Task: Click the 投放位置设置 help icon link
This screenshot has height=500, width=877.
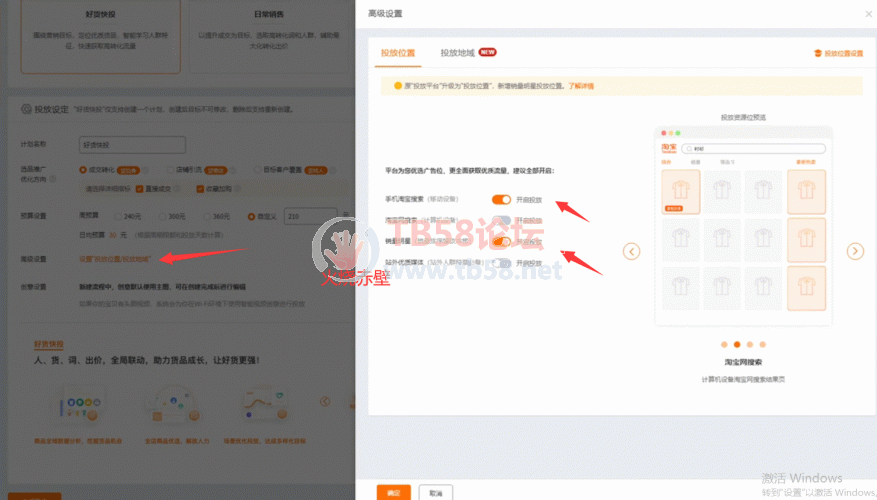Action: (x=838, y=53)
